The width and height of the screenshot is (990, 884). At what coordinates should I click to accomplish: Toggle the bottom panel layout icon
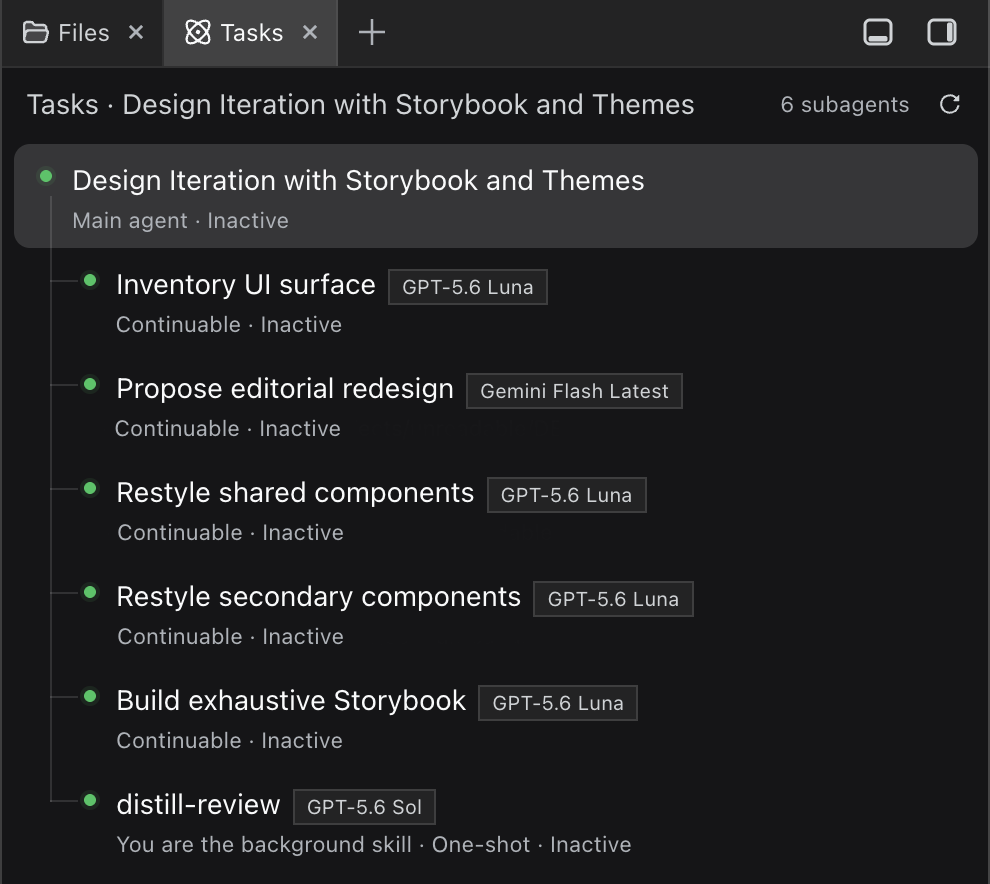(878, 32)
